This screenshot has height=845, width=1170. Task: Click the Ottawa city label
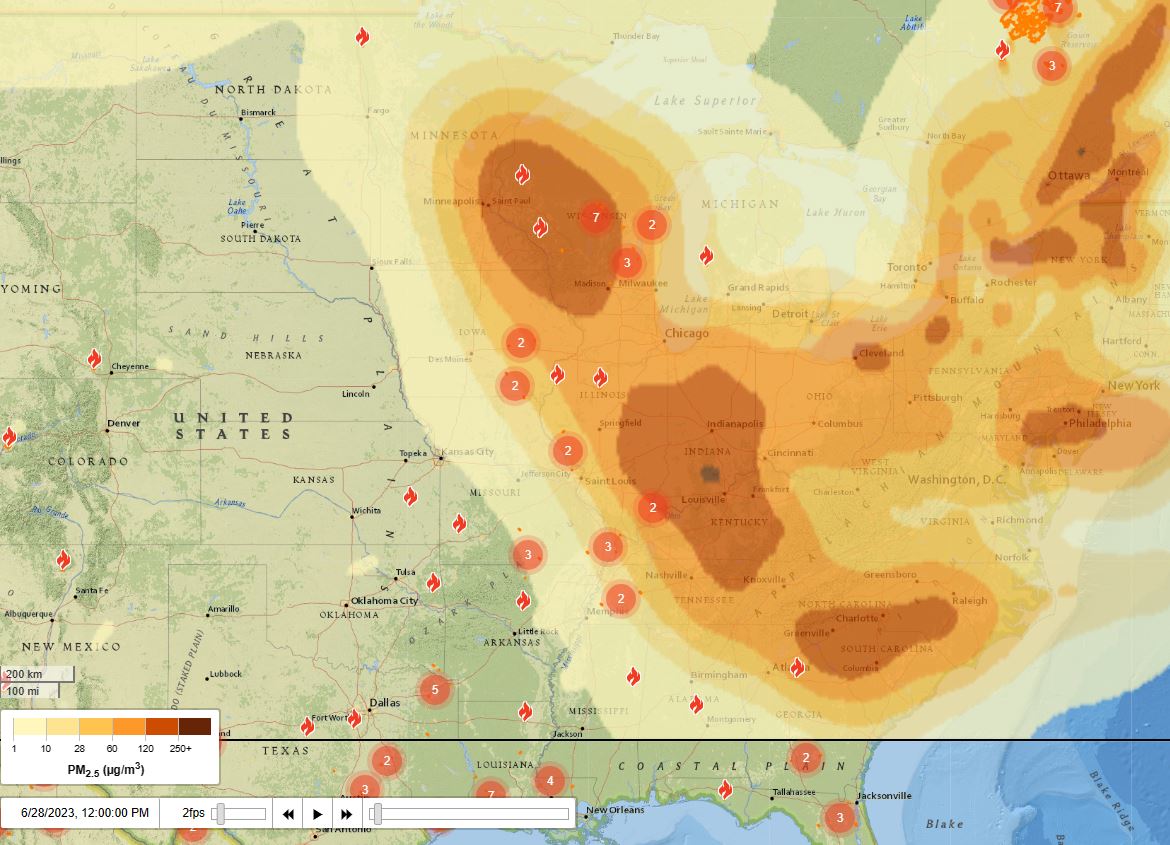click(x=1069, y=175)
